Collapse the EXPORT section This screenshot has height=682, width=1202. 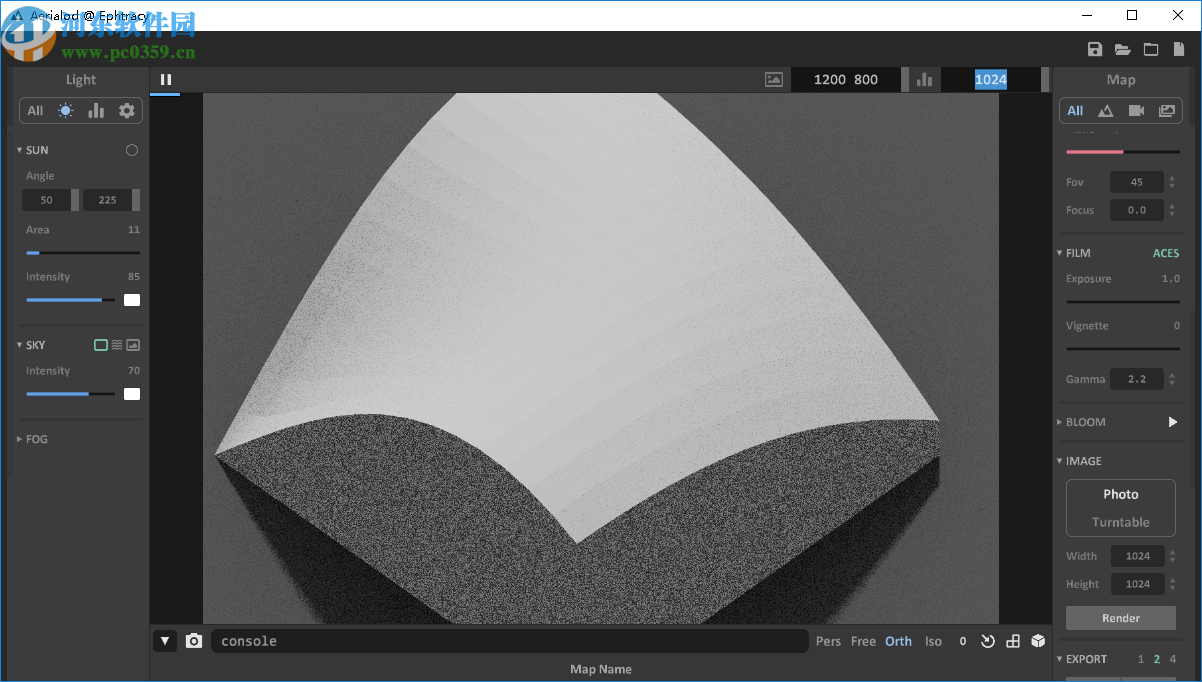tap(1082, 659)
